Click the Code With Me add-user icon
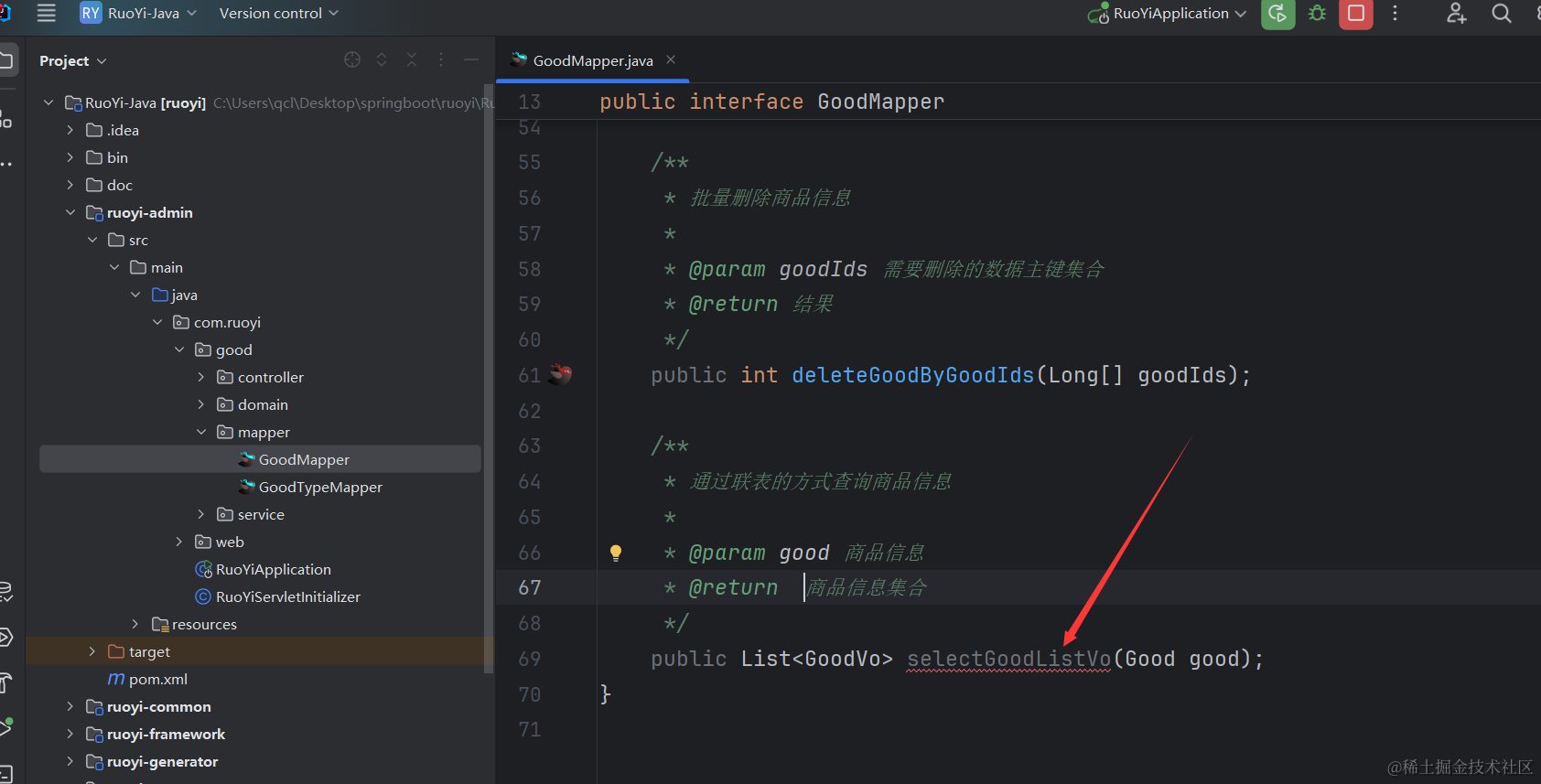 (1456, 14)
